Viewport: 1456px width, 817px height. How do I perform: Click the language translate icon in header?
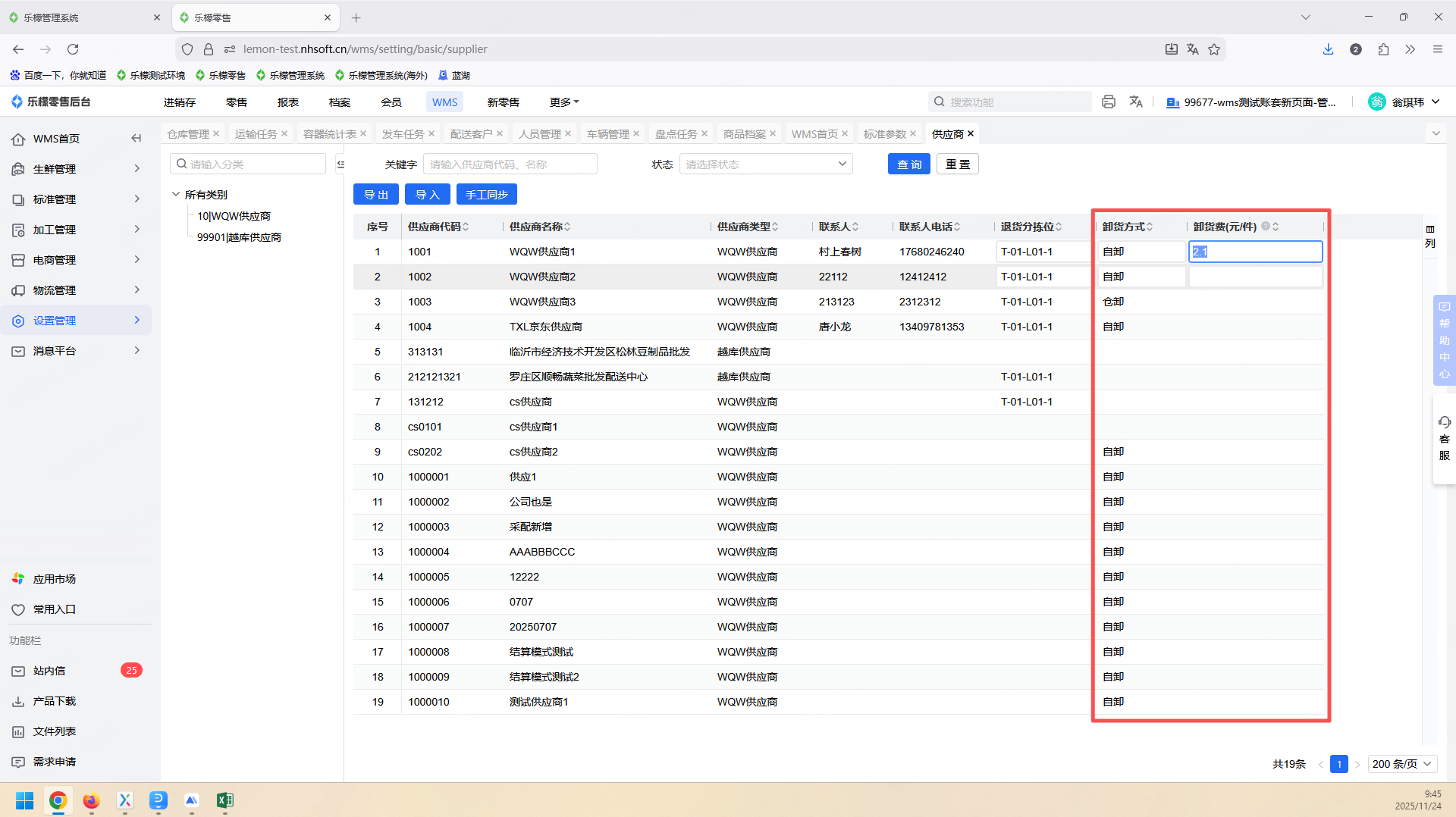pos(1136,102)
